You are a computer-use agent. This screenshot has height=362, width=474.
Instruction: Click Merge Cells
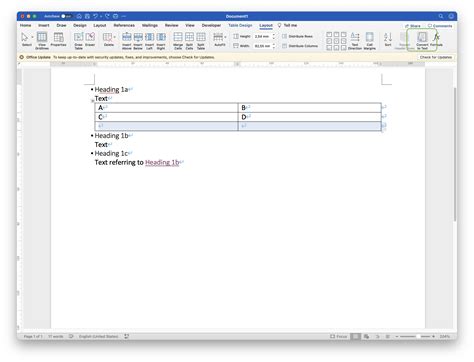coord(178,41)
